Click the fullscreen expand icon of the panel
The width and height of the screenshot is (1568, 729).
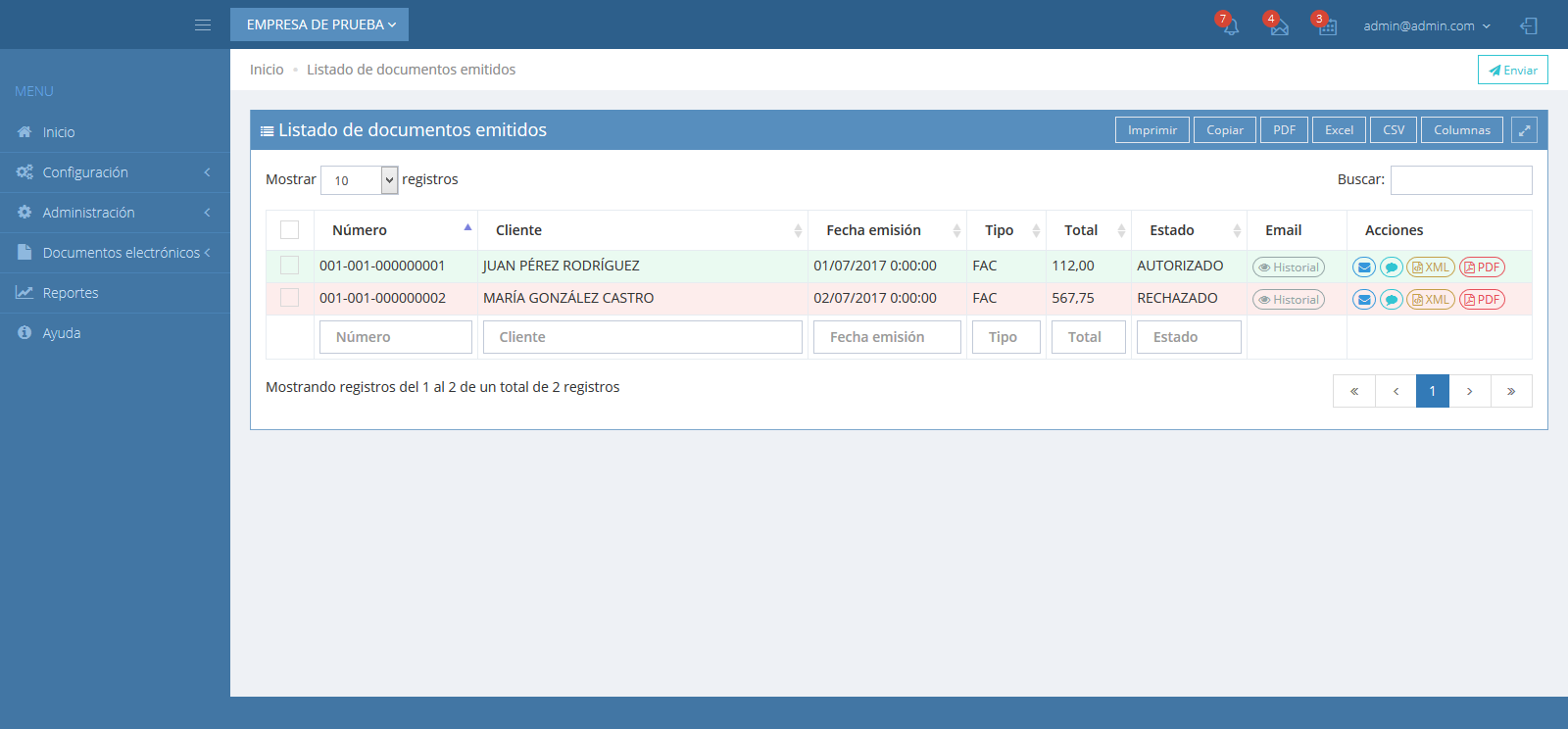(1524, 130)
